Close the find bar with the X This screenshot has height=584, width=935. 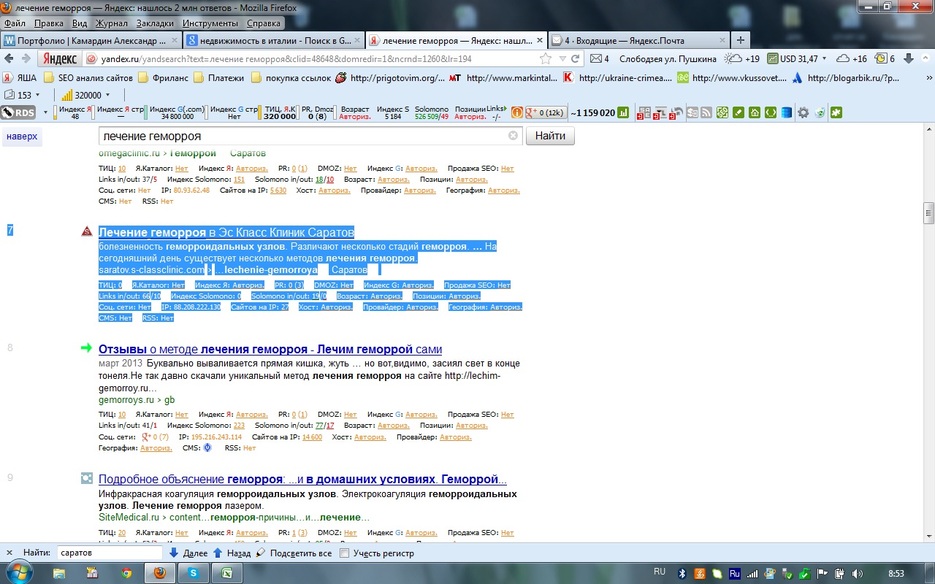click(x=8, y=552)
